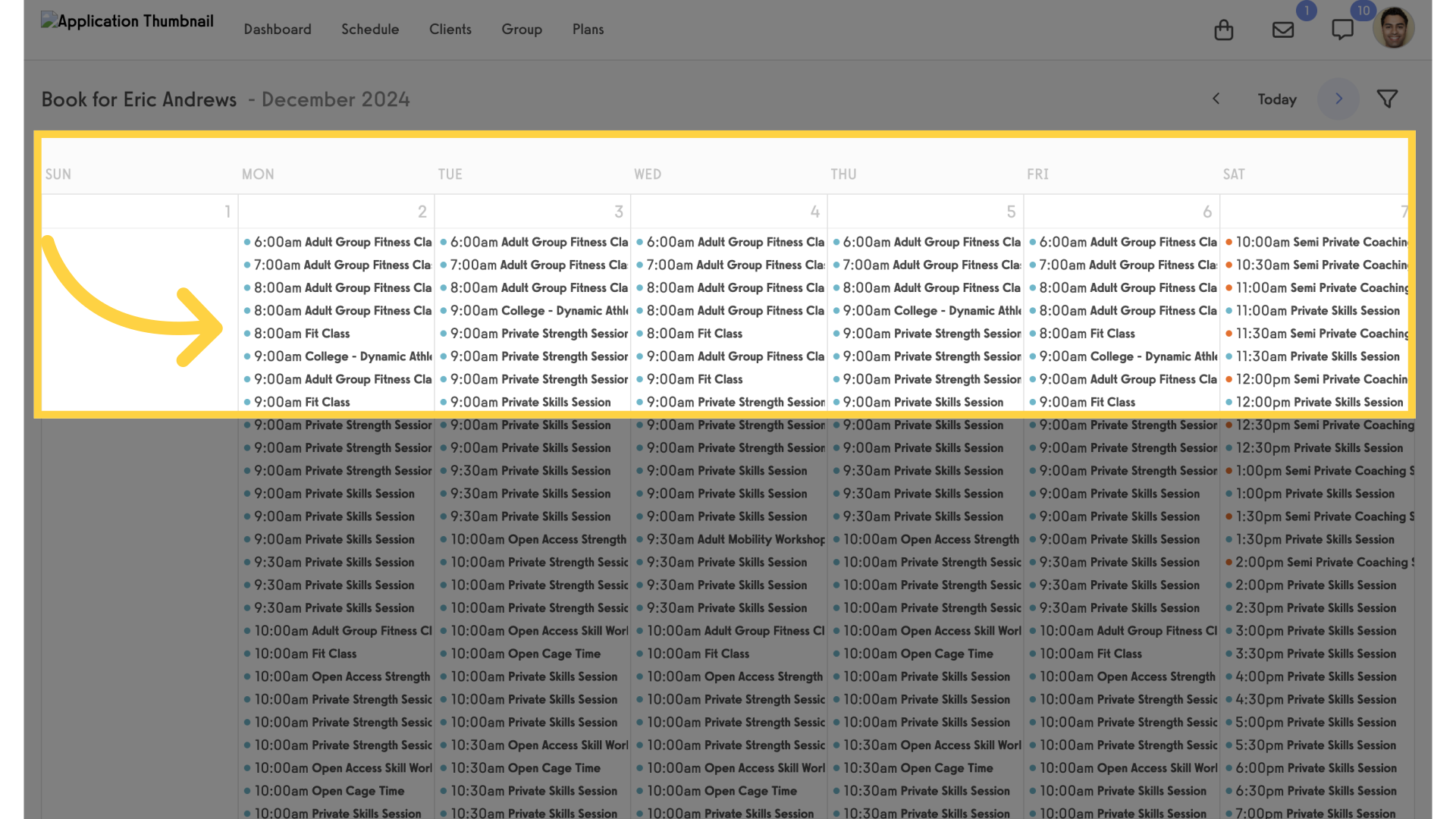
Task: Open the Clients menu
Action: [450, 29]
